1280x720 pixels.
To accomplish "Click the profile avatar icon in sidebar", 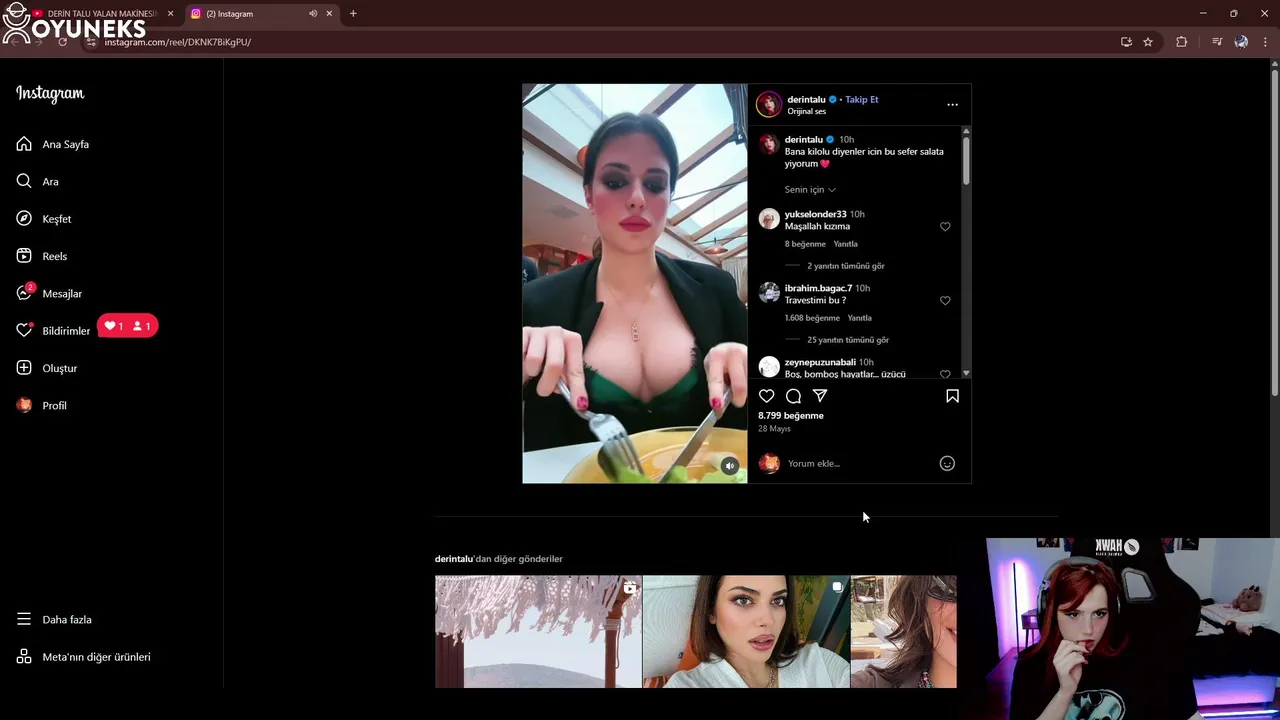I will (x=24, y=405).
